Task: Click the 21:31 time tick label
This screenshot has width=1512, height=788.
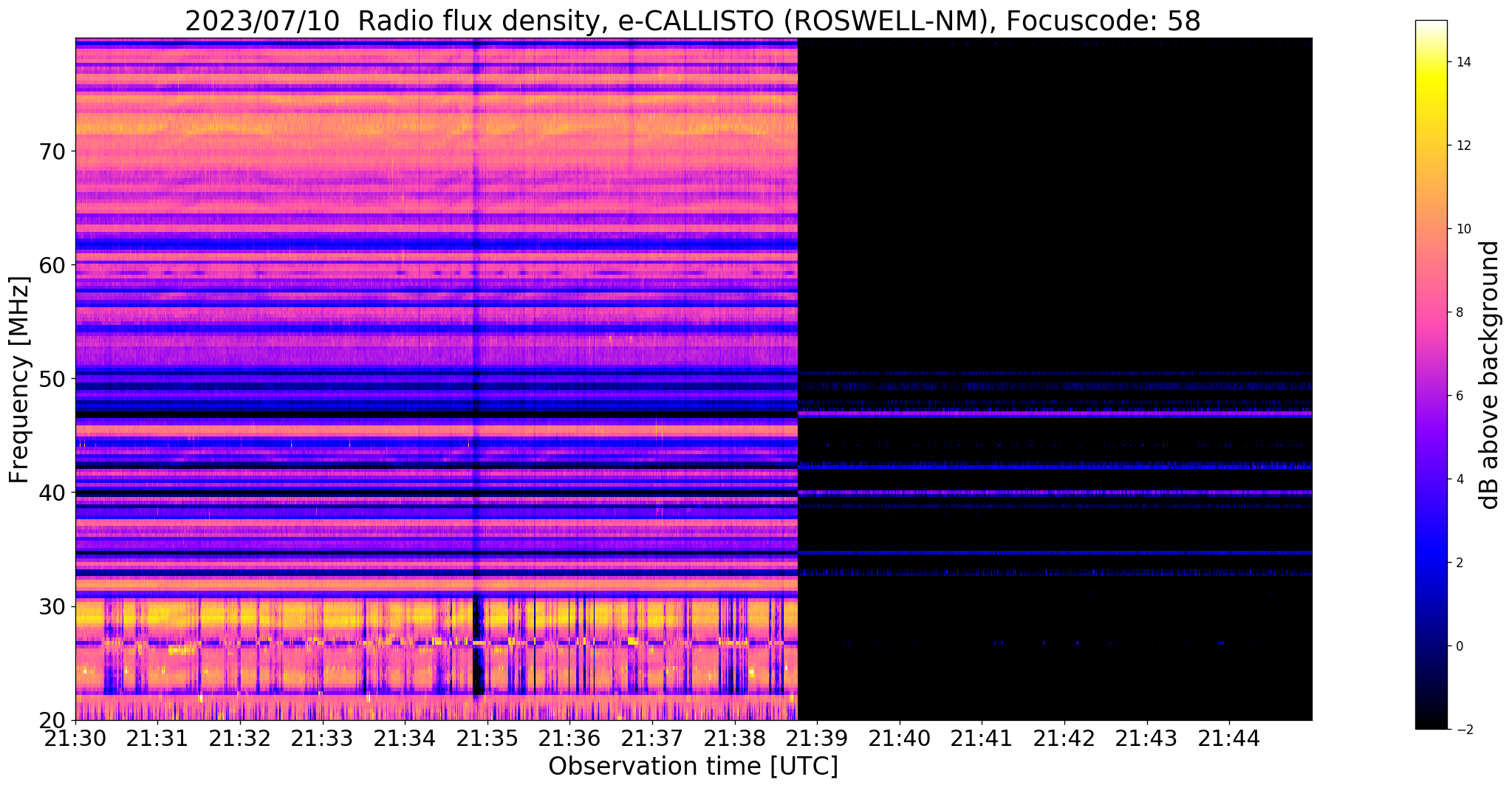Action: point(158,737)
